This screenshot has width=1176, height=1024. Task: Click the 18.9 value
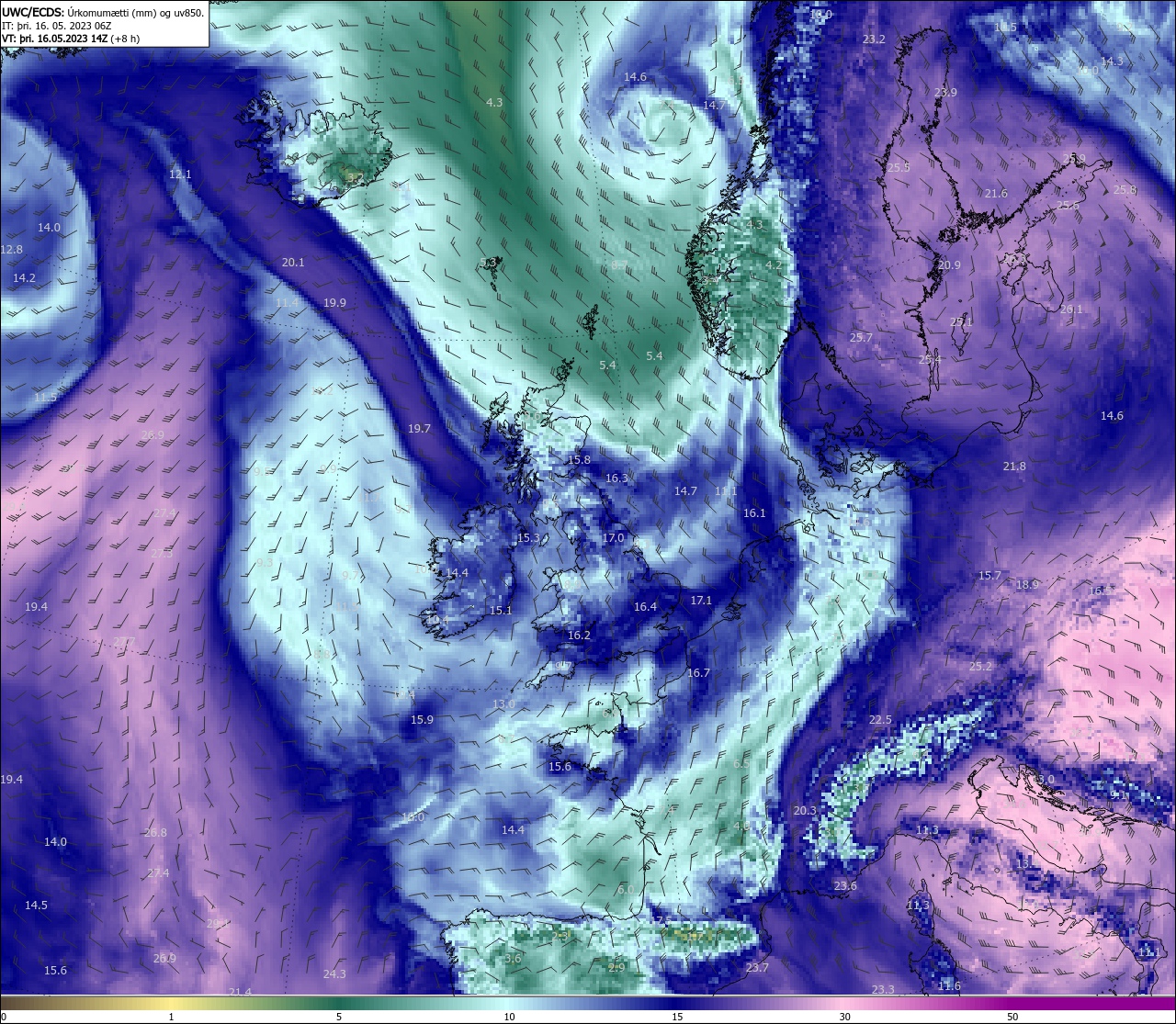click(x=1027, y=585)
